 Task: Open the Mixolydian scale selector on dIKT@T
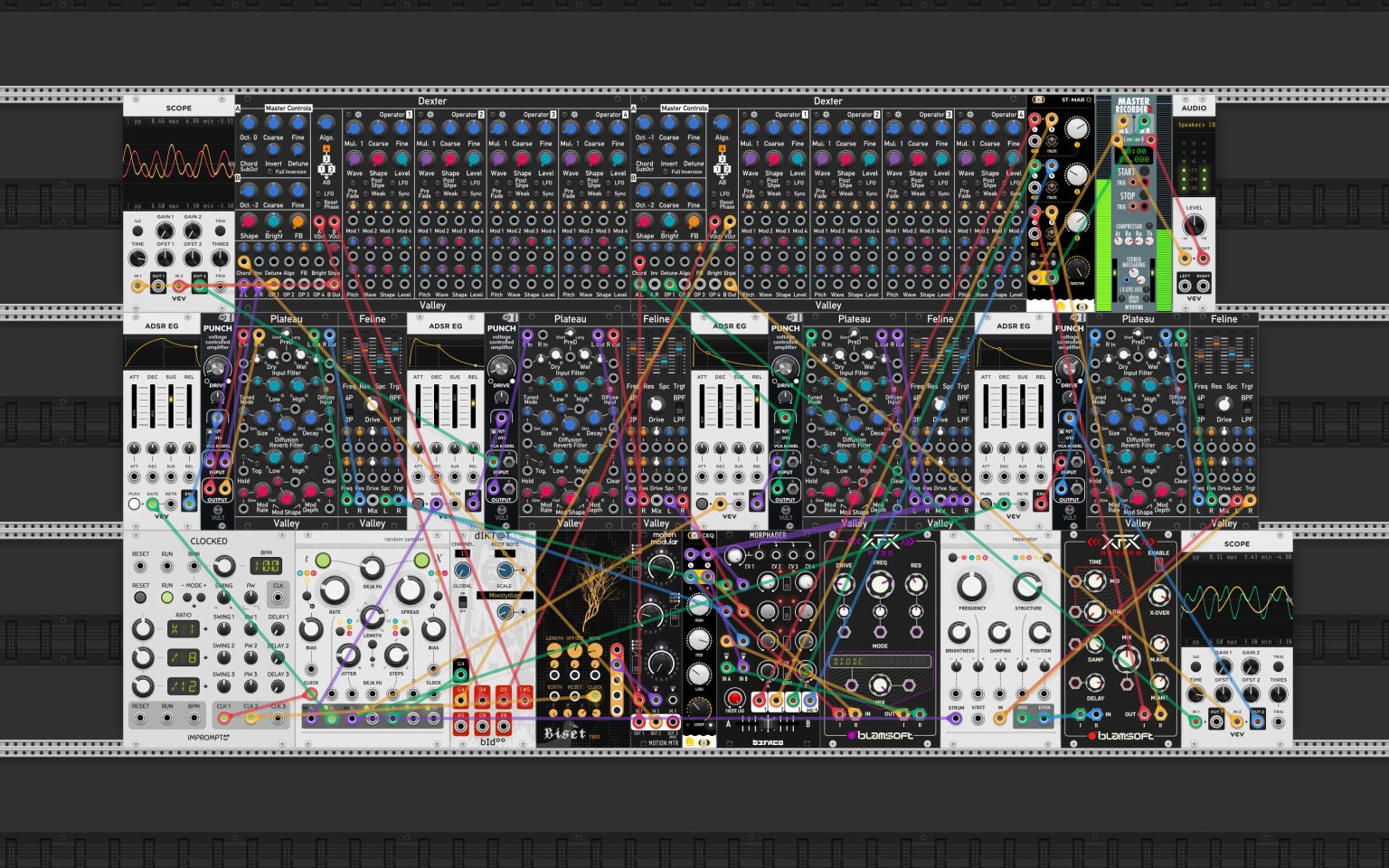(504, 596)
